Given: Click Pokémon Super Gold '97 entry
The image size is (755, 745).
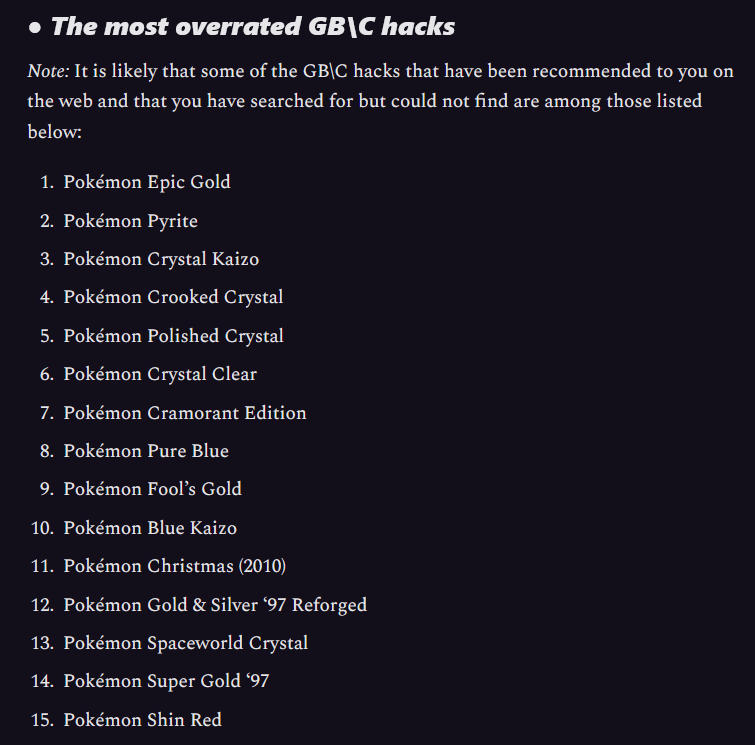Looking at the screenshot, I should [166, 682].
